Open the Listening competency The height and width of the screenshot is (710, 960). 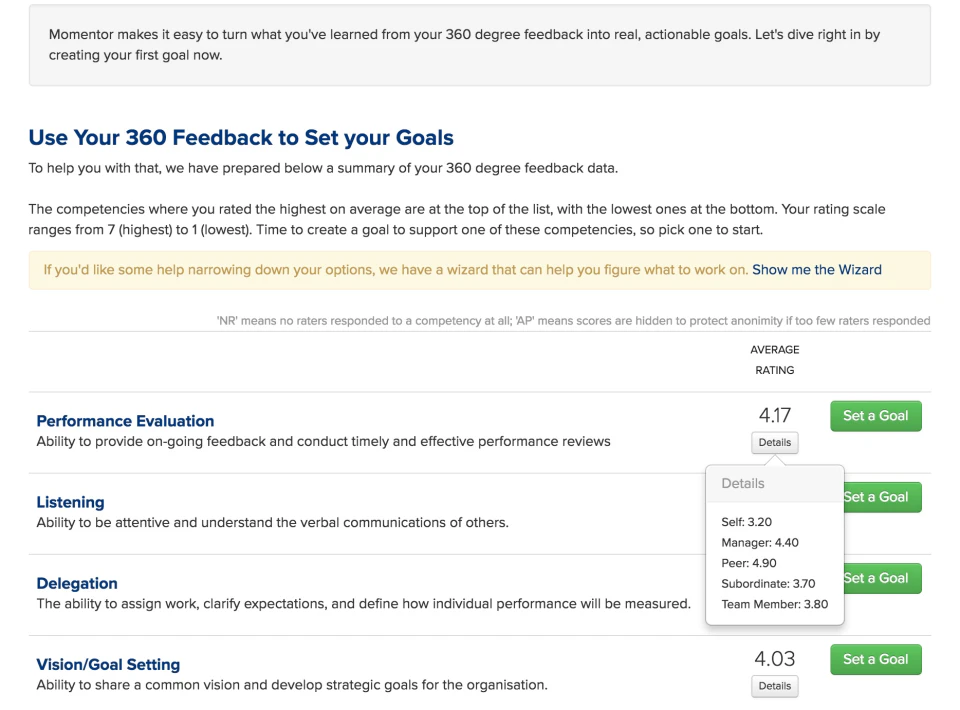70,502
